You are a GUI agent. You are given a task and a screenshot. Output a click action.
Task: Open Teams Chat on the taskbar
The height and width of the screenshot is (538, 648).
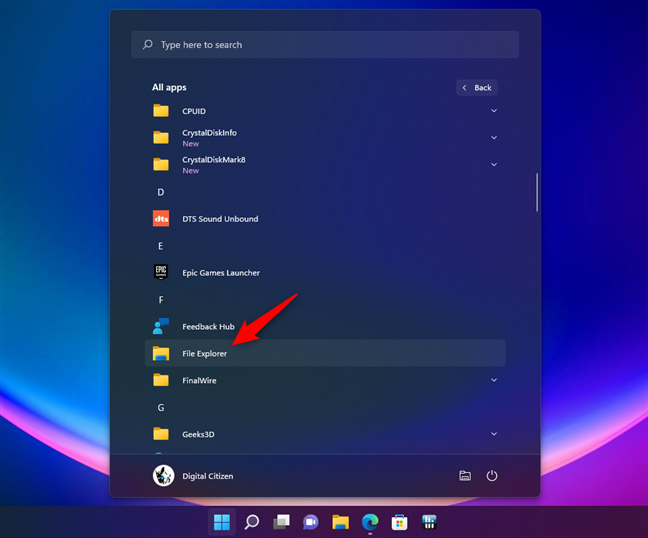(311, 522)
